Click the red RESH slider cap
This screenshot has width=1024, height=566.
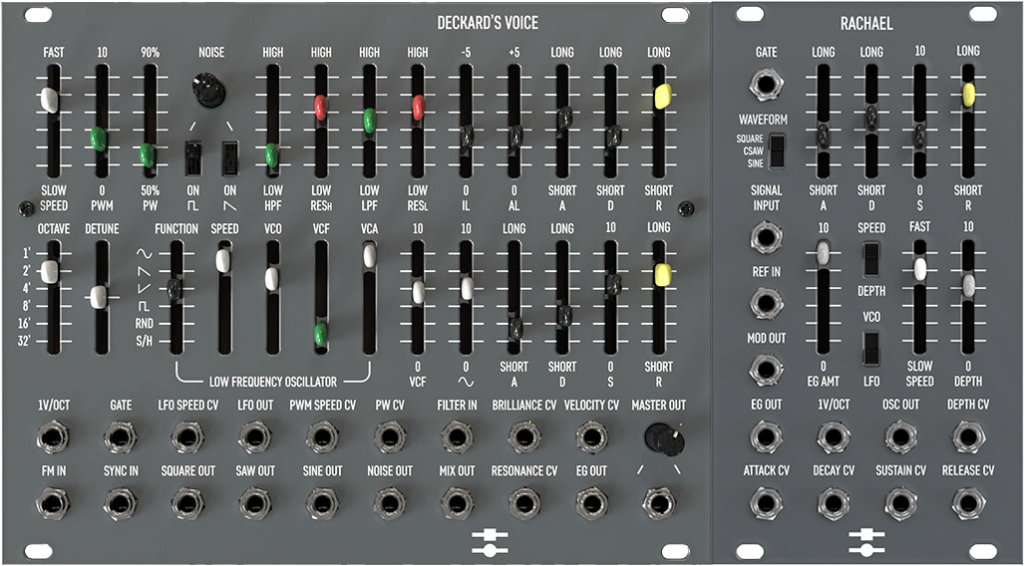(x=321, y=107)
